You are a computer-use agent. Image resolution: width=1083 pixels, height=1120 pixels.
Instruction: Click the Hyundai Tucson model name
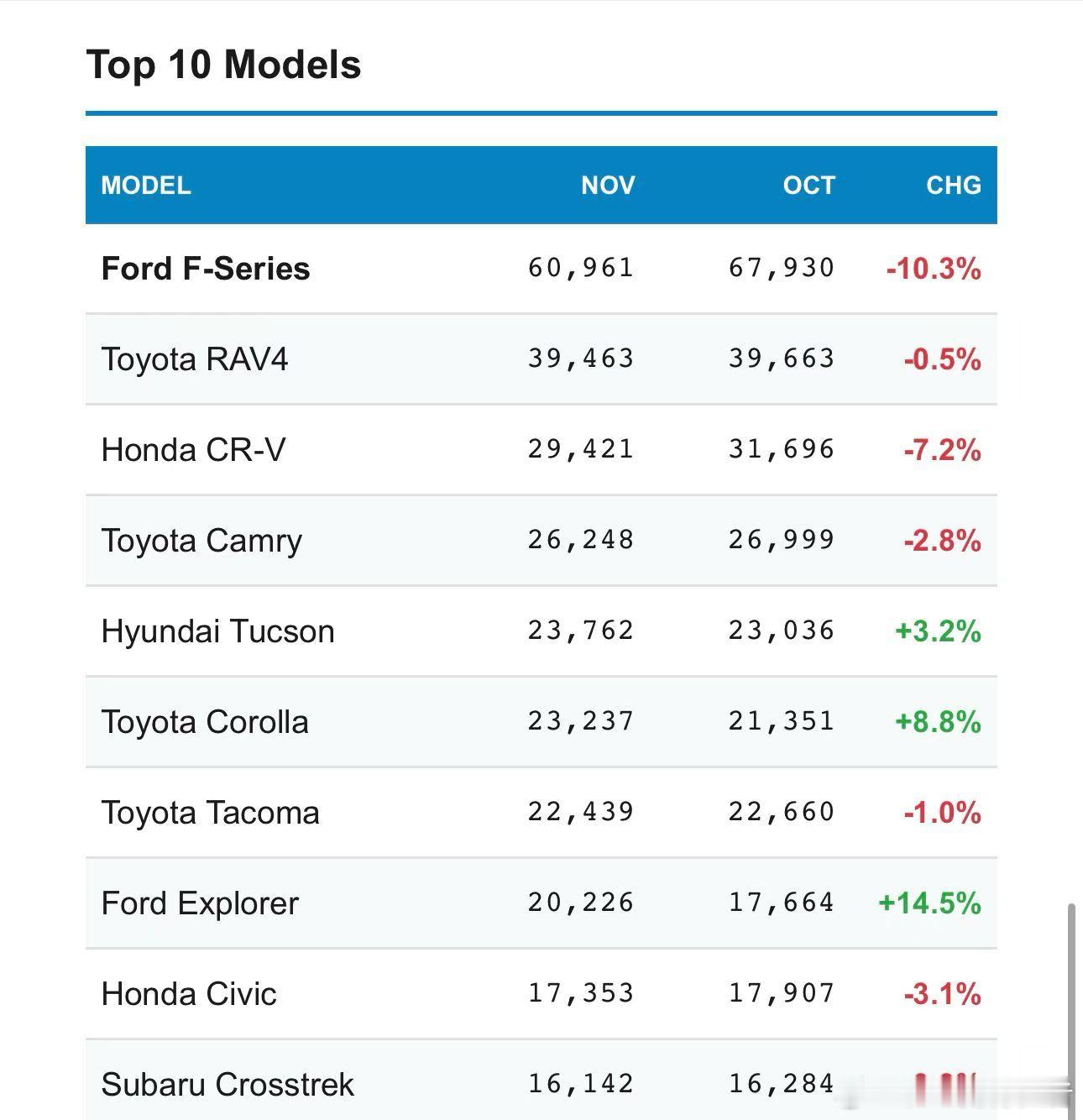217,631
